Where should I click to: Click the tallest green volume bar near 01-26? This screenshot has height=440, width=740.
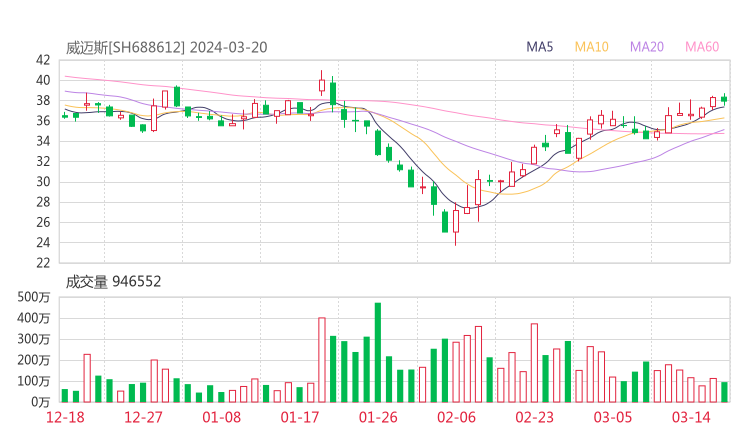378,353
